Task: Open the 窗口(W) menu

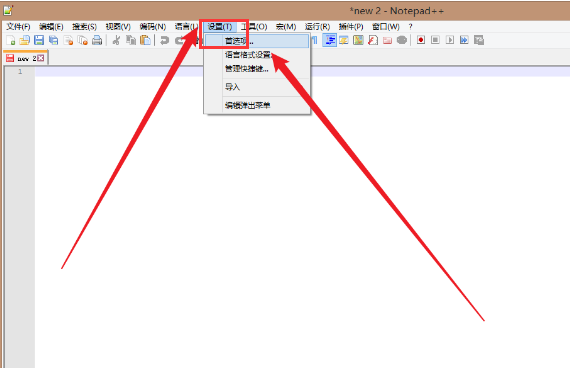Action: click(x=386, y=27)
